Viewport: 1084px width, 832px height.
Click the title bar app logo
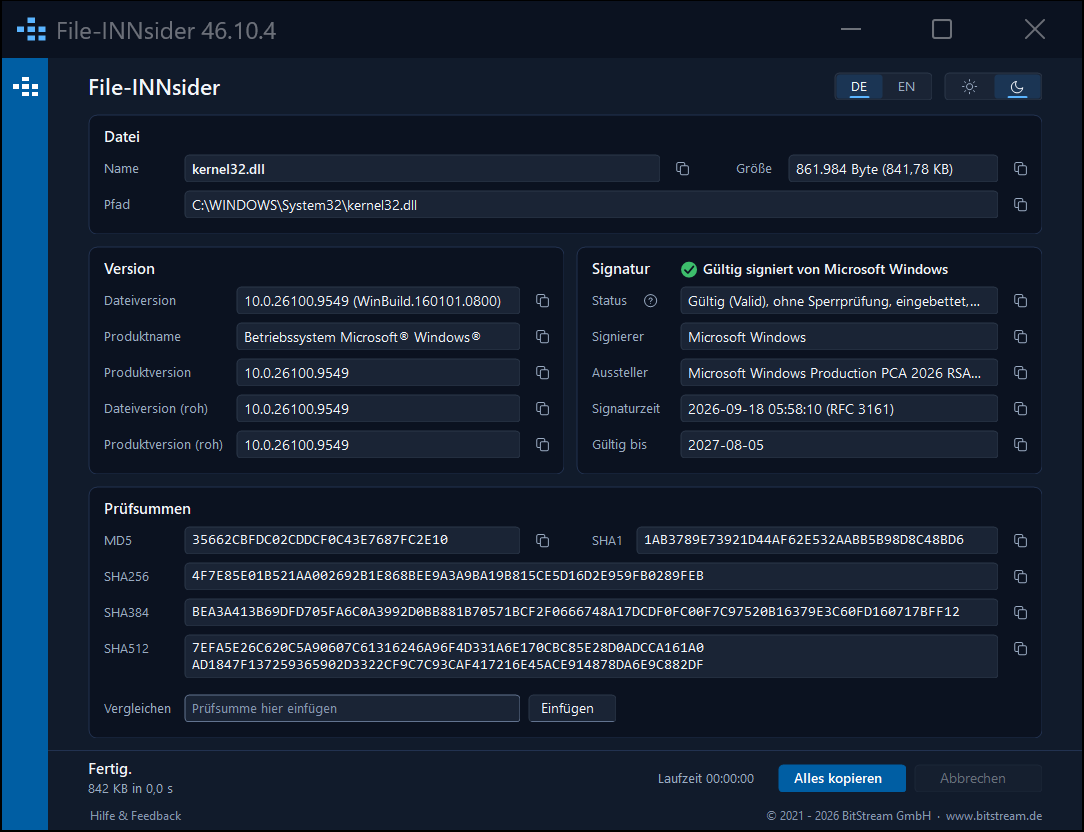tap(31, 30)
